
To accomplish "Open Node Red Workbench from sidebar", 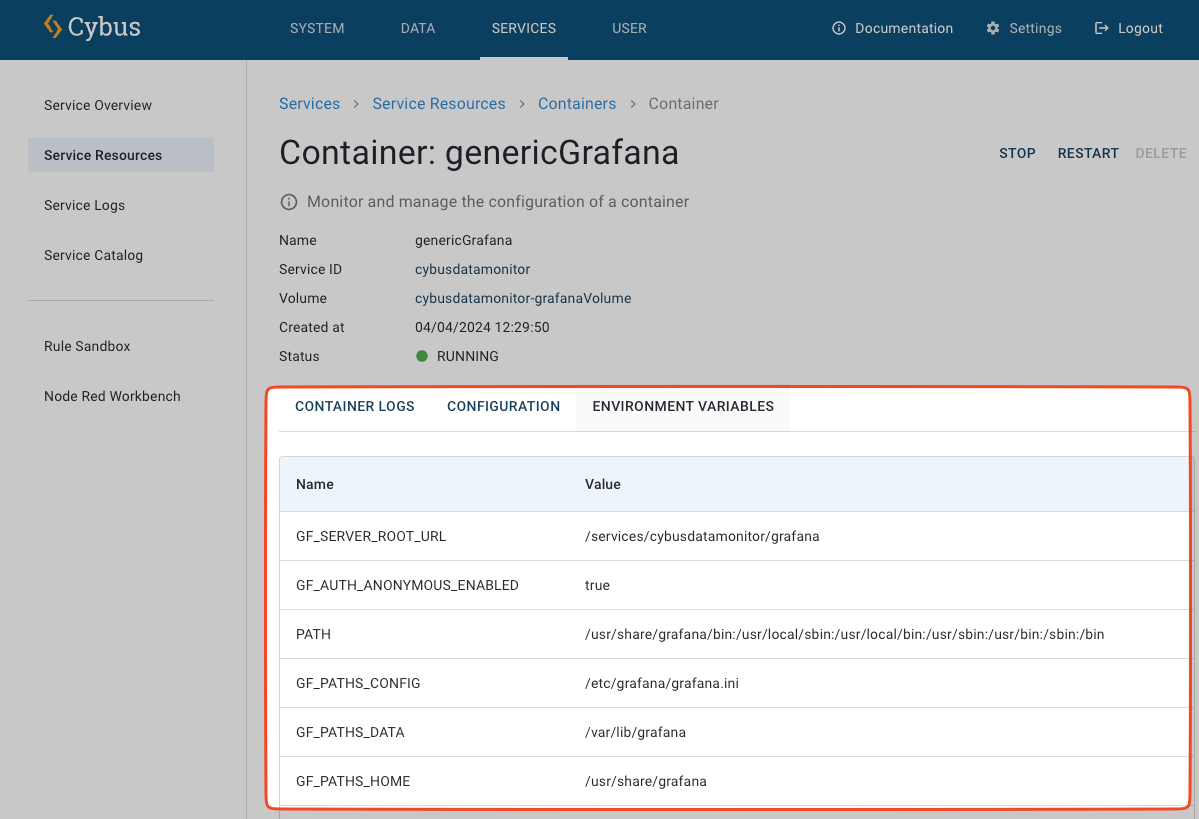I will click(112, 396).
